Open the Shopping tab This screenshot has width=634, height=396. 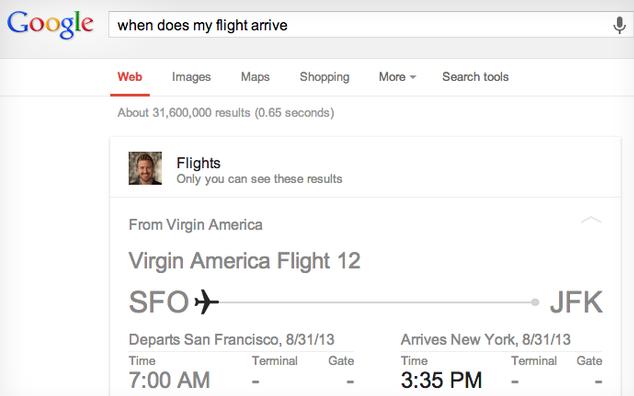[324, 77]
